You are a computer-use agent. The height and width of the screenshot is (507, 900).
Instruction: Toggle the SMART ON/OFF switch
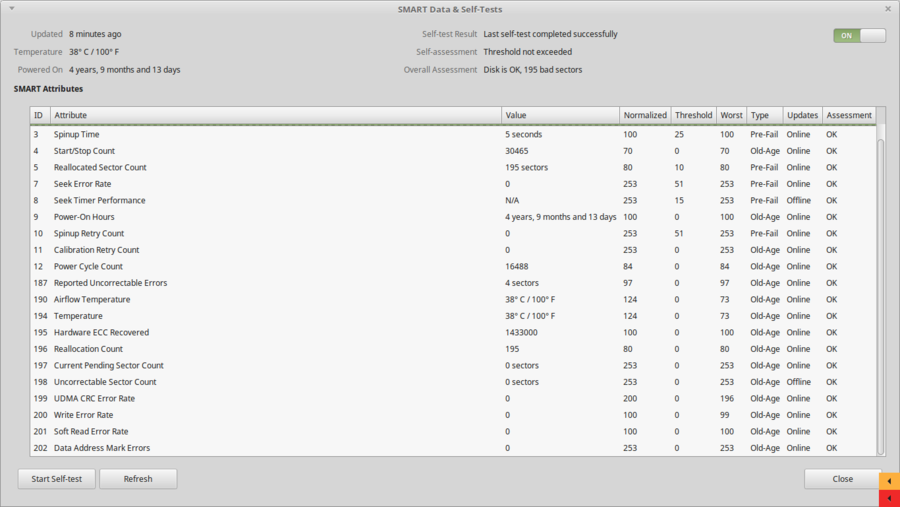(859, 36)
